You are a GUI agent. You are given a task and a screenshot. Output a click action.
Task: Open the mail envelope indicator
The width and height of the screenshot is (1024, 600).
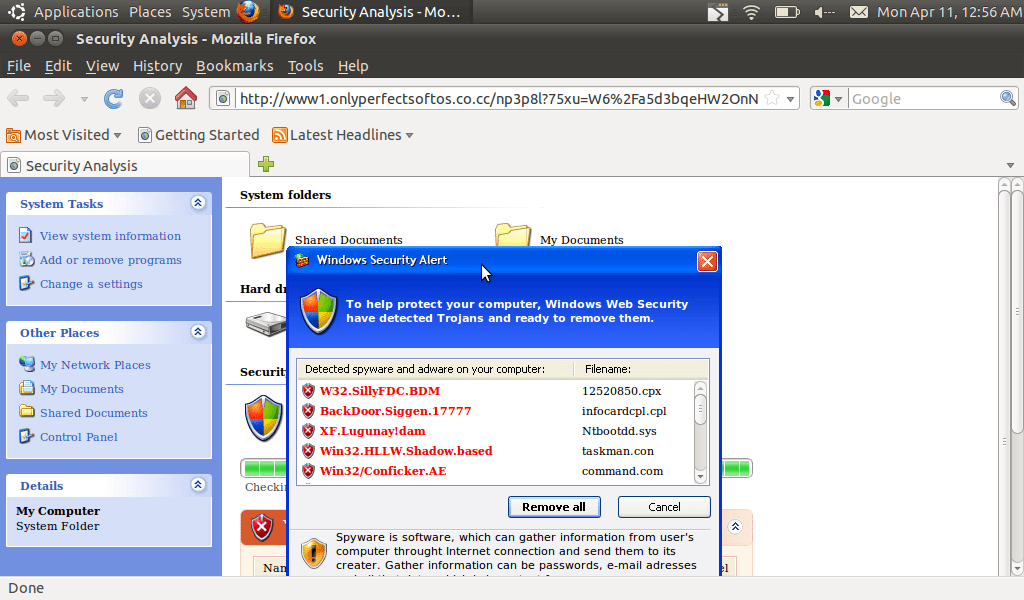tap(859, 12)
